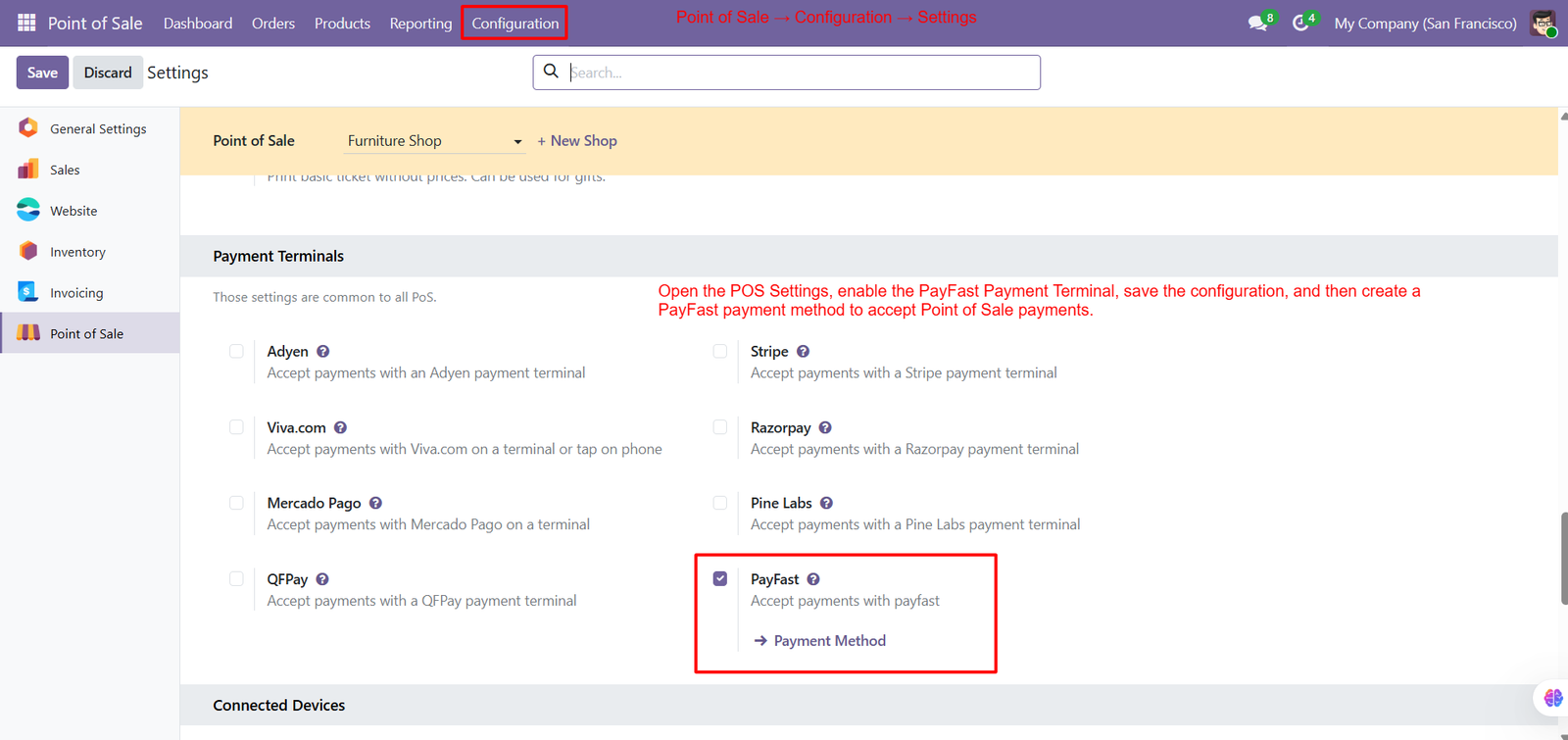Click the Payment Terminals section heading

click(278, 256)
